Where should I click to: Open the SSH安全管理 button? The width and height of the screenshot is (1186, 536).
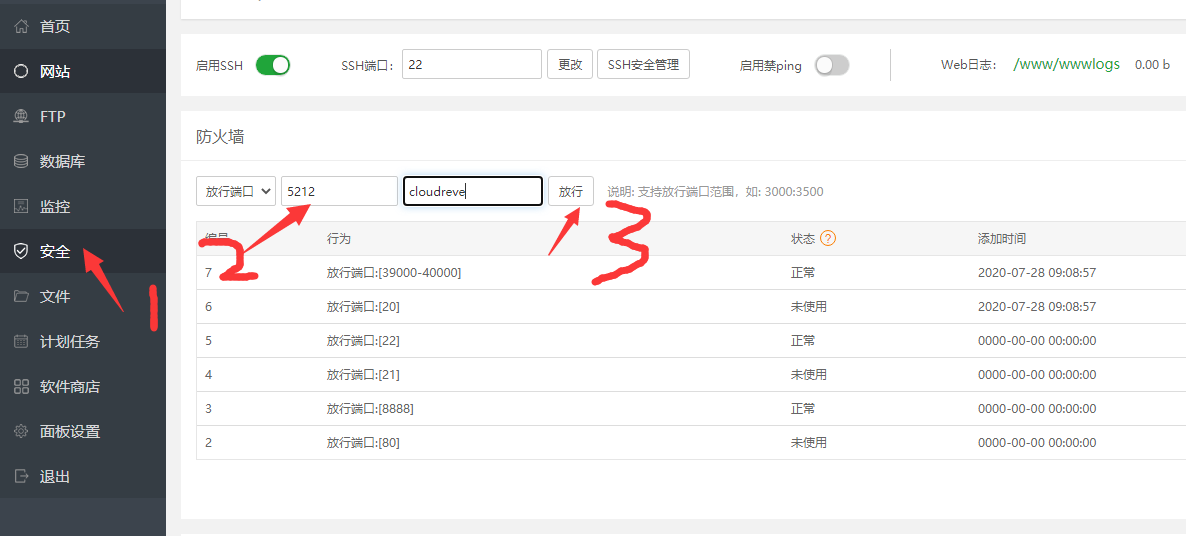click(x=643, y=65)
